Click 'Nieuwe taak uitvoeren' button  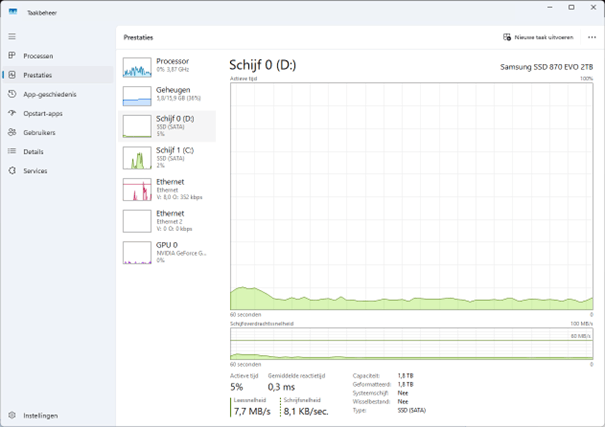click(x=538, y=37)
